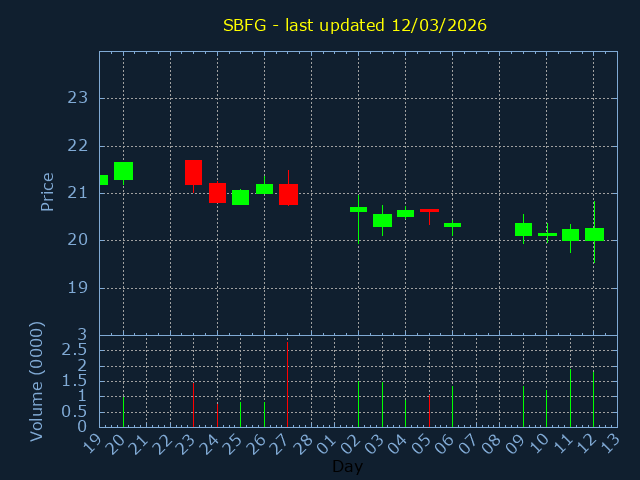The image size is (640, 480).
Task: Click the tallest volume bar on day 27
Action: [288, 385]
